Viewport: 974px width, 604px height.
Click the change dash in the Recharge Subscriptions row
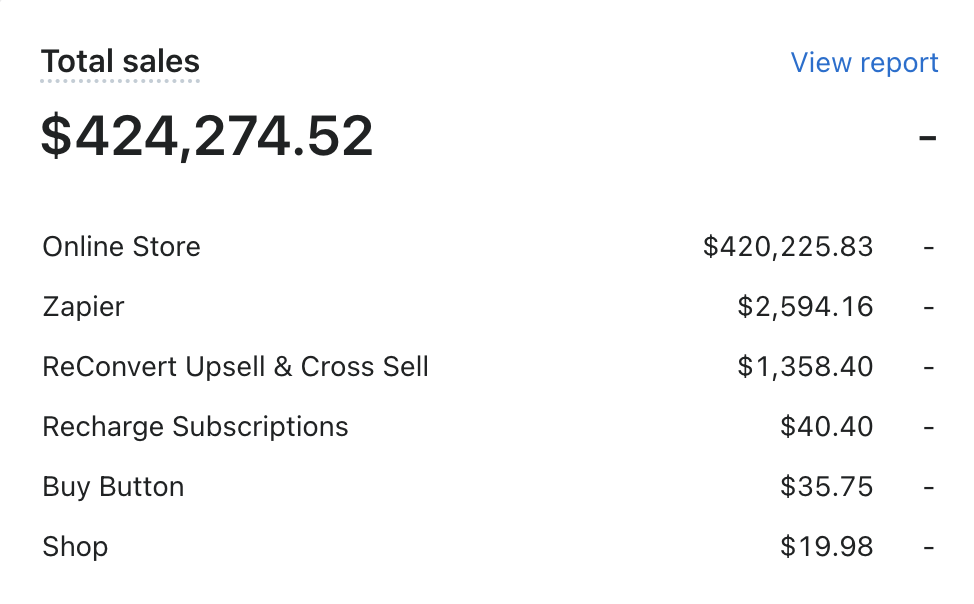[x=929, y=427]
